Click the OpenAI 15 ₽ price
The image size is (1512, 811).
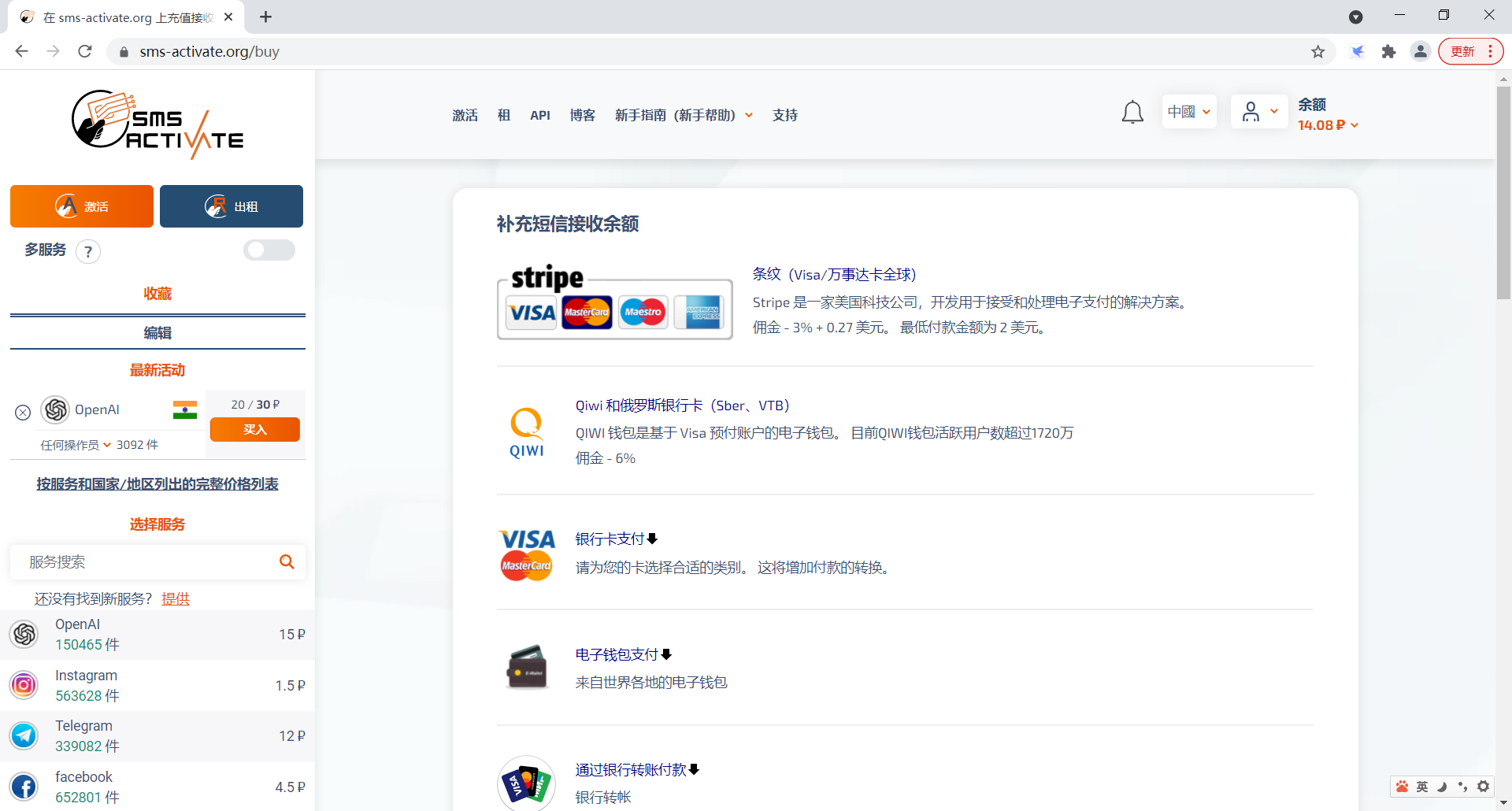tap(292, 634)
